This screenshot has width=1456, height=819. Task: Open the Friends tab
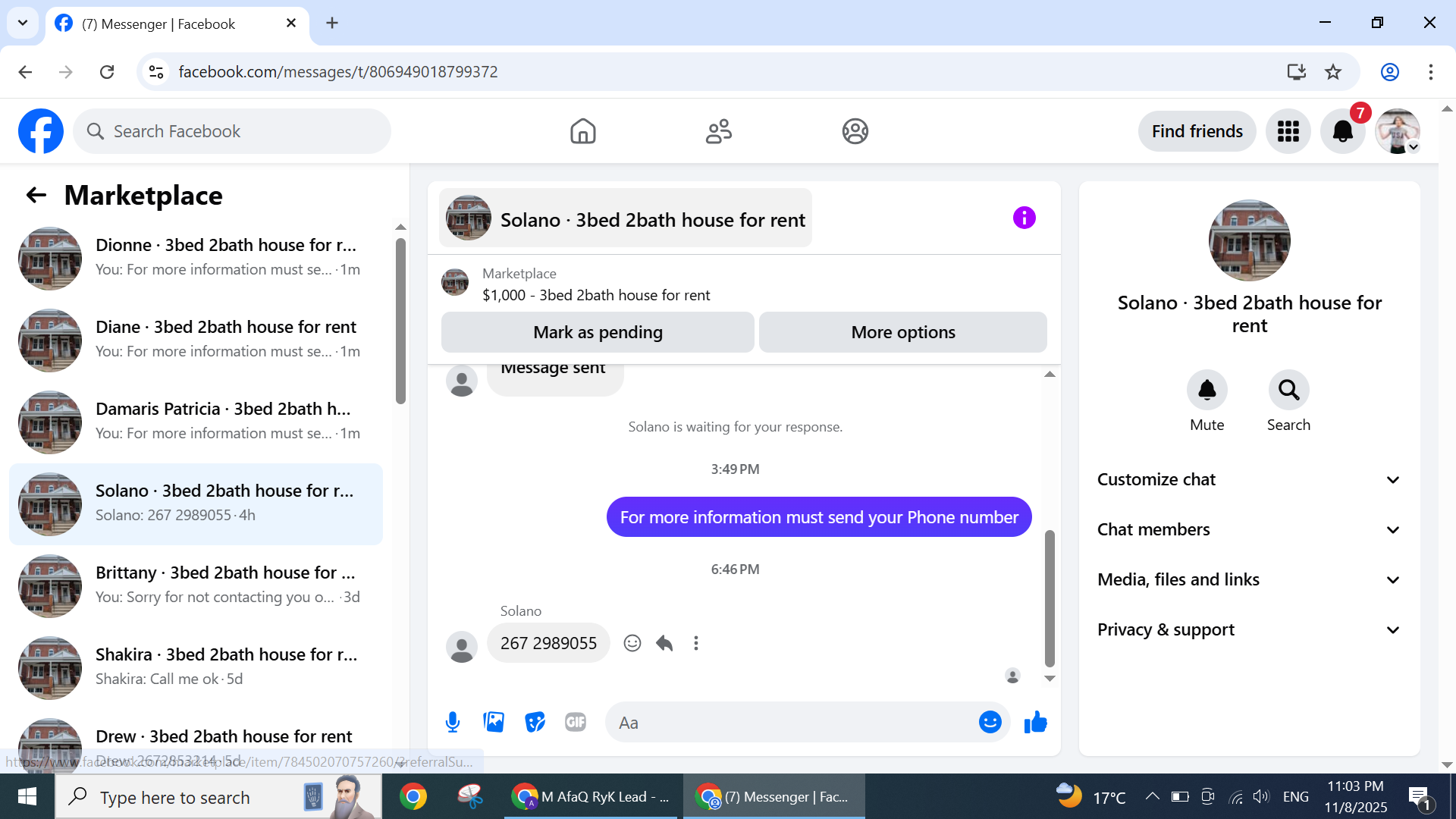pyautogui.click(x=718, y=131)
